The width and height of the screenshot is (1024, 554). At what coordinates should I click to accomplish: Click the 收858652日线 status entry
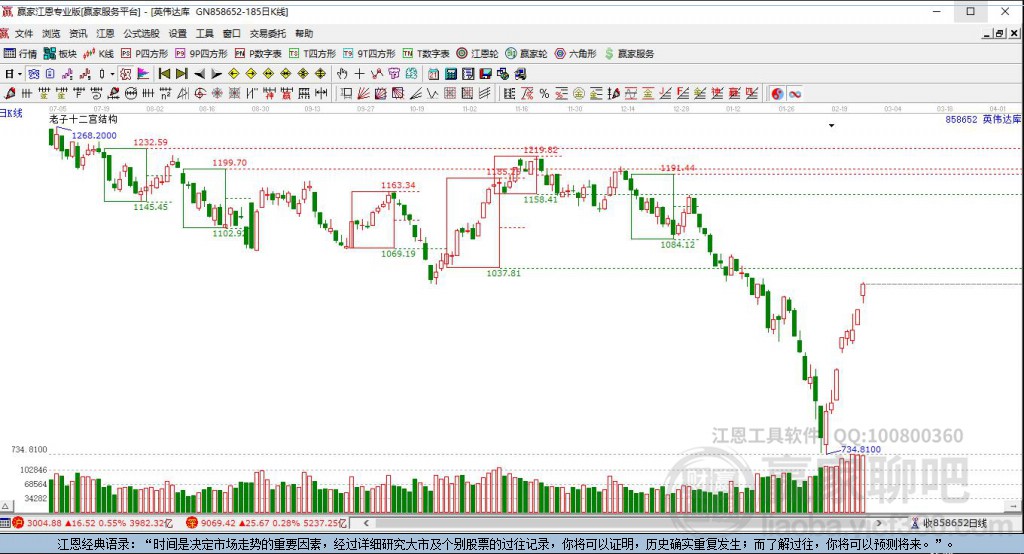point(950,523)
